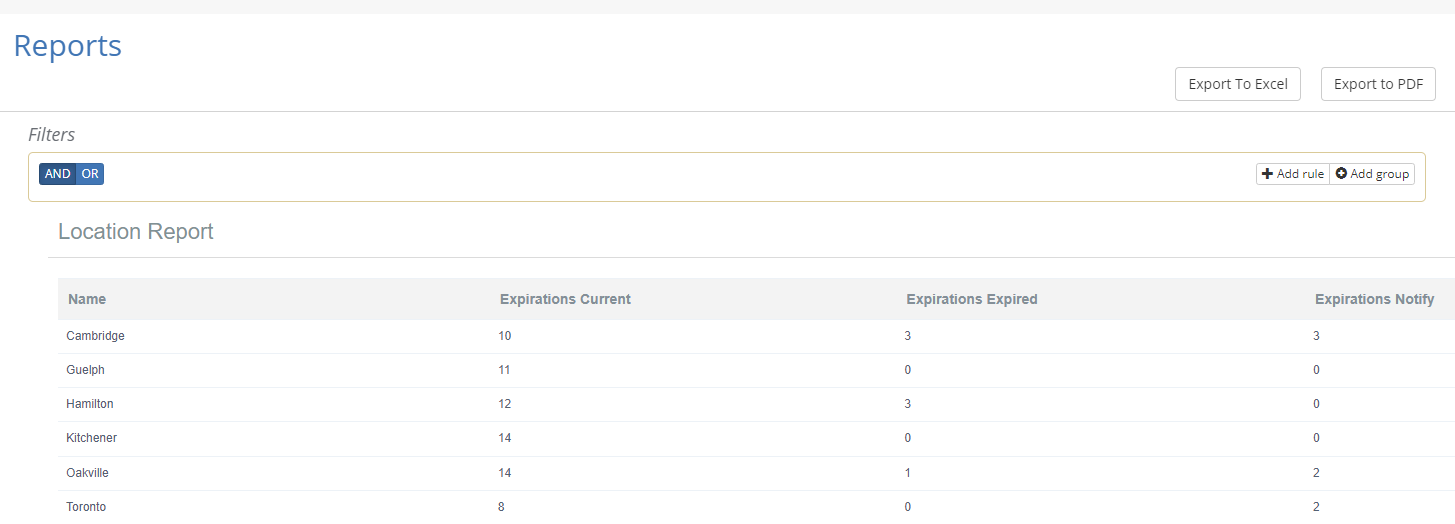
Task: Open Guelph current expirations count 11
Action: [504, 370]
